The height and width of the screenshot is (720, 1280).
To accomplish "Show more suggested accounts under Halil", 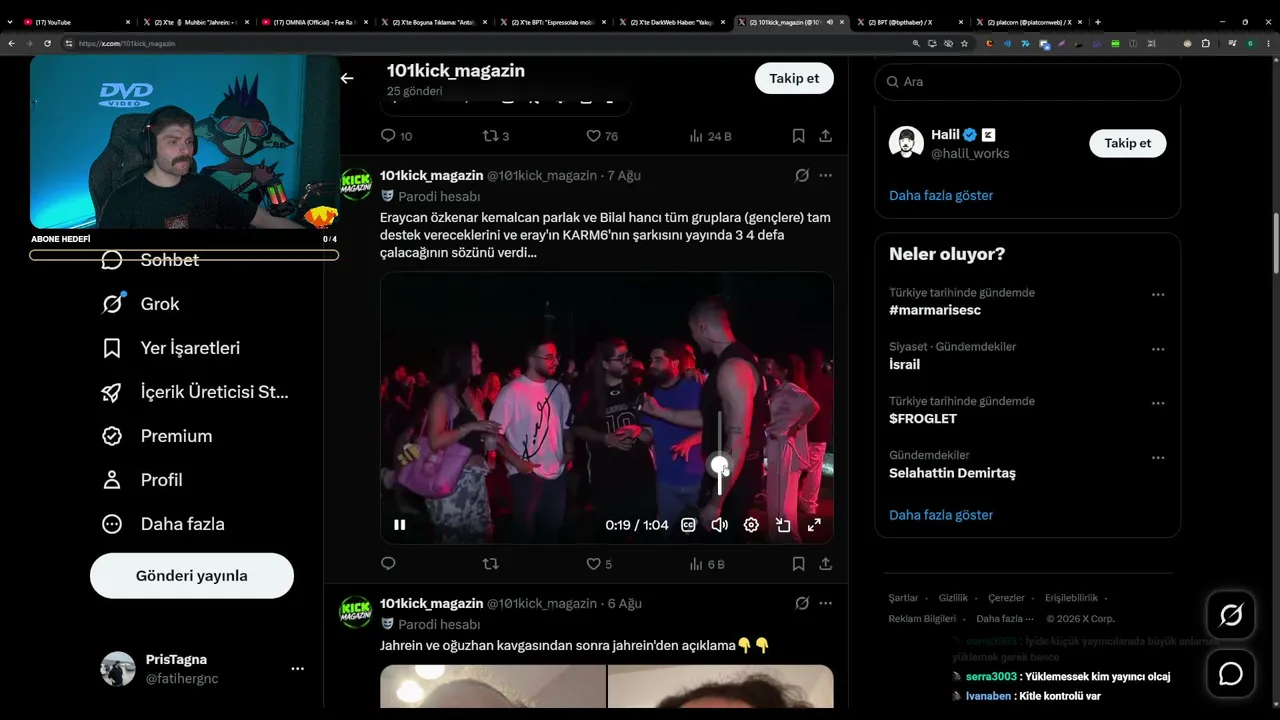I will coord(941,195).
